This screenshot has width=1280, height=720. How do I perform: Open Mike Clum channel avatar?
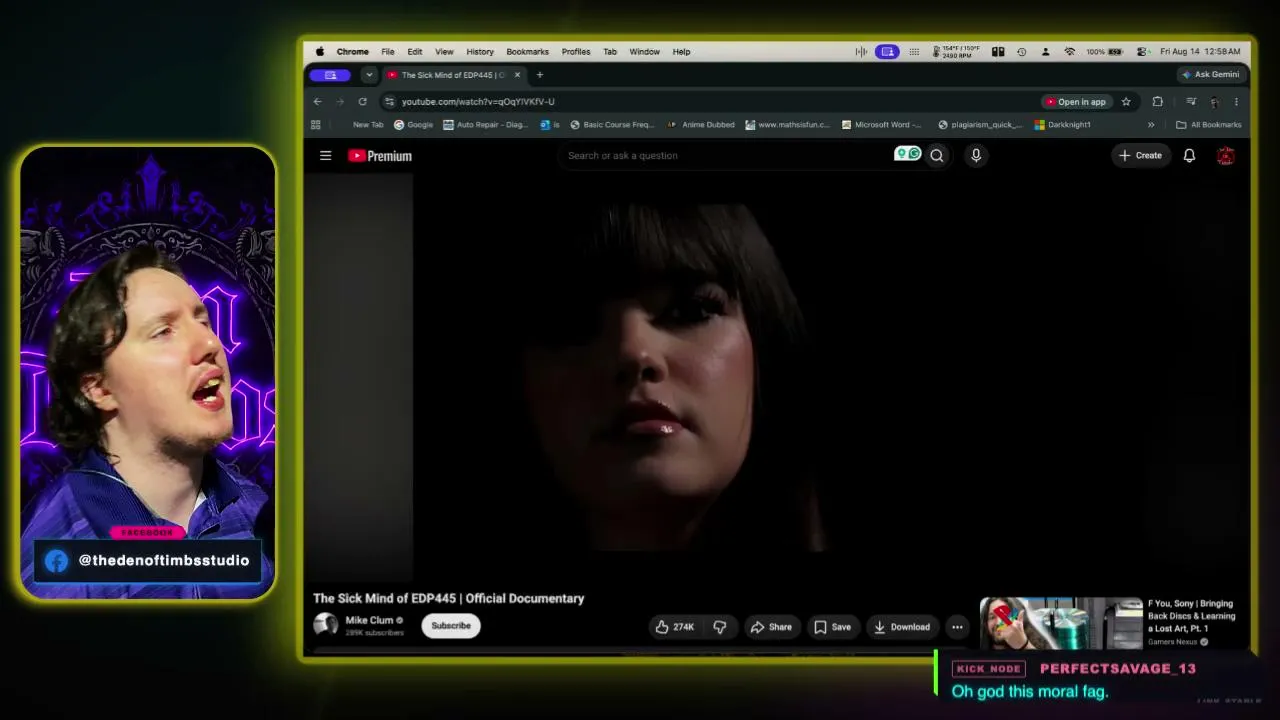325,625
